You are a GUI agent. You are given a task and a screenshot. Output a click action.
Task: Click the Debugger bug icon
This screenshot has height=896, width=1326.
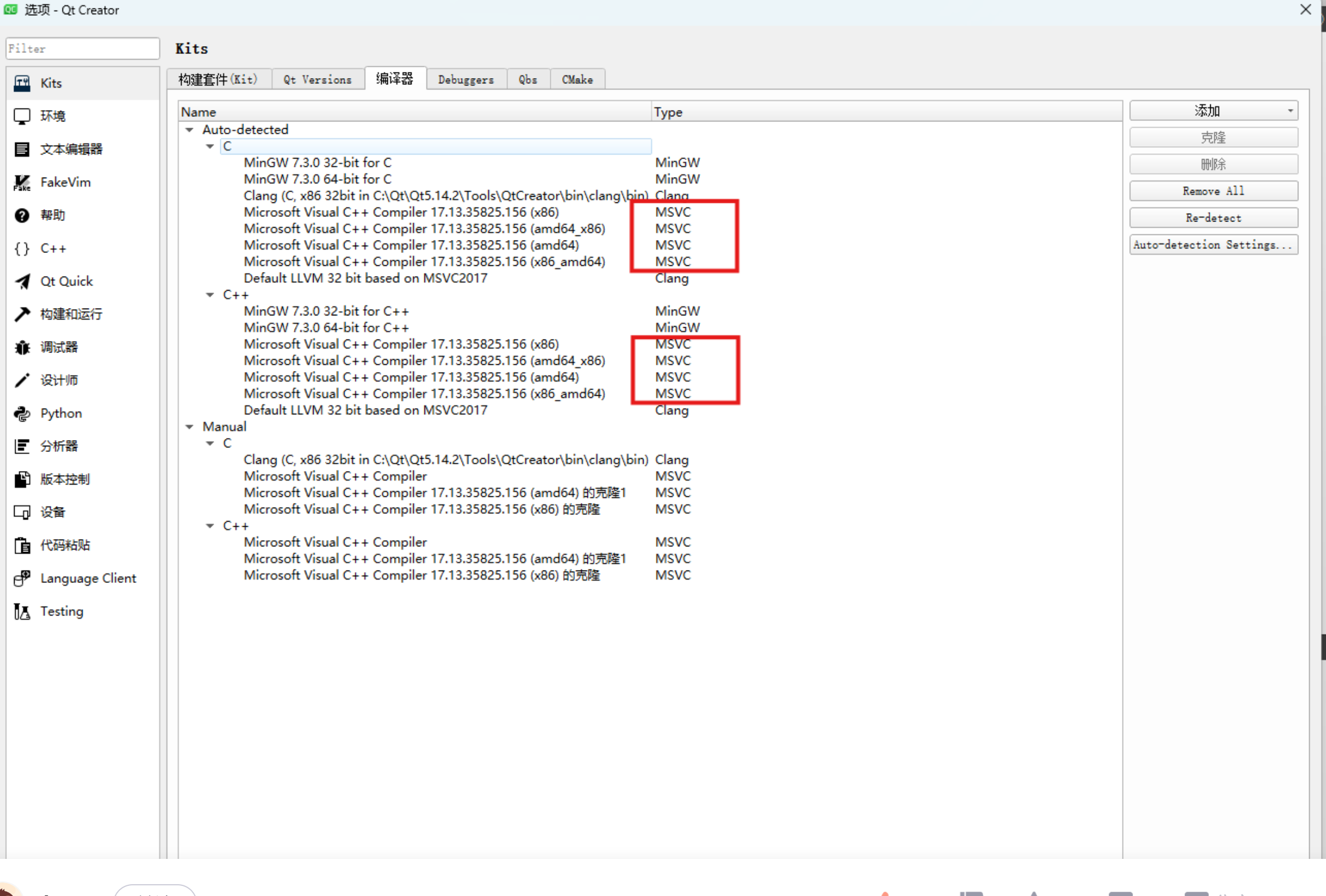click(x=22, y=347)
